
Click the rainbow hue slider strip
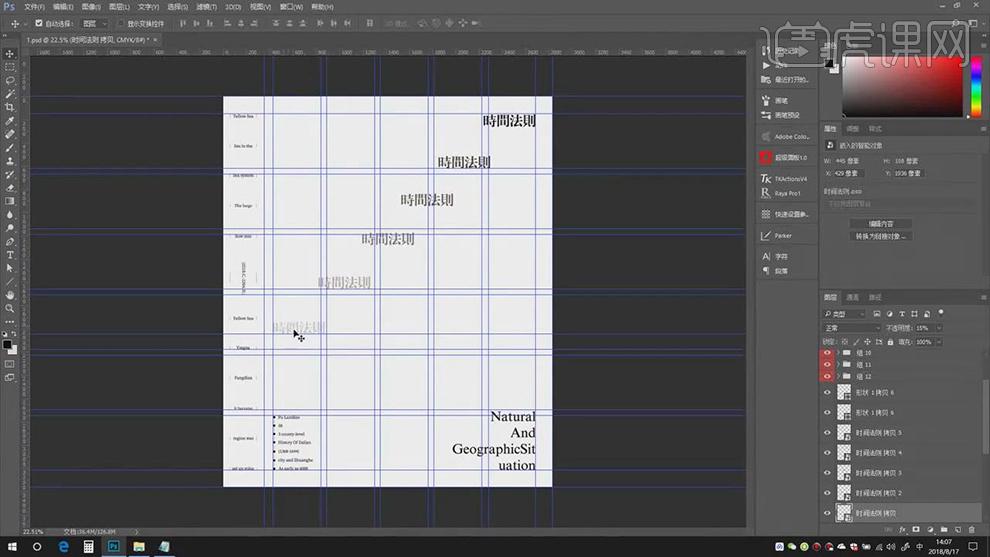pos(976,87)
